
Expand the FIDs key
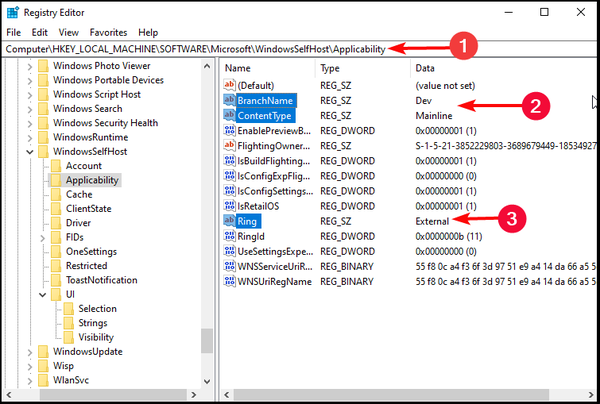click(x=41, y=238)
